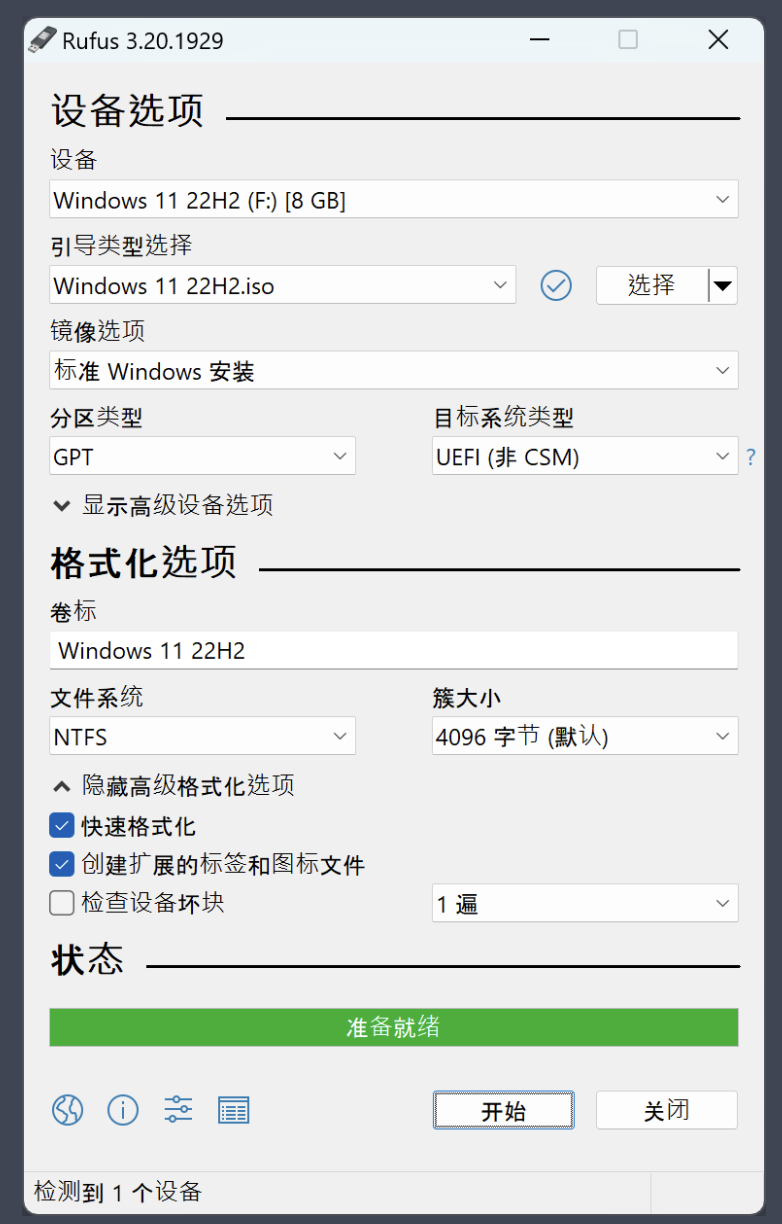The image size is (782, 1224).
Task: Open the settings sliders icon
Action: tap(178, 1110)
